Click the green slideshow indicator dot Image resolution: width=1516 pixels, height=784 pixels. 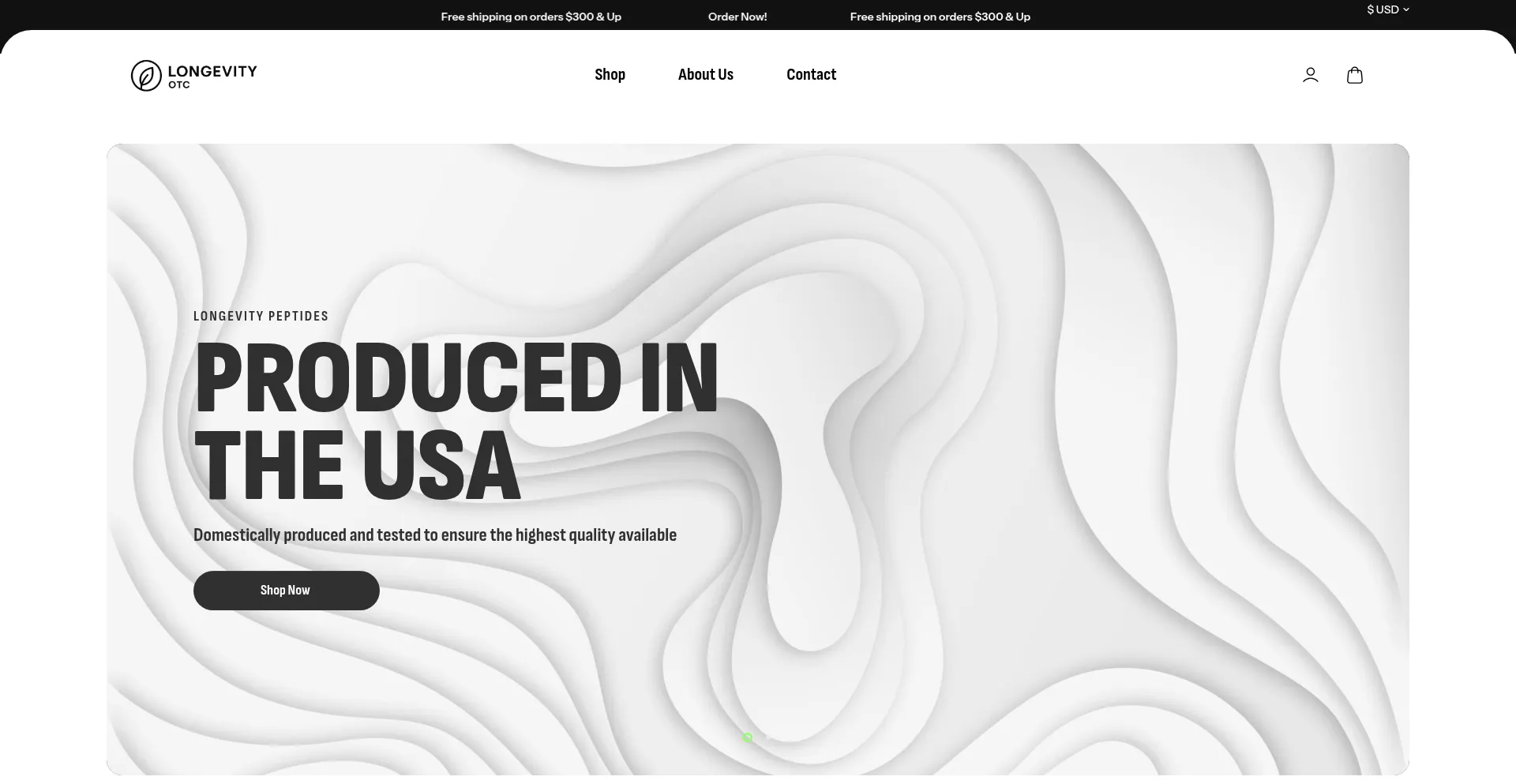point(748,737)
